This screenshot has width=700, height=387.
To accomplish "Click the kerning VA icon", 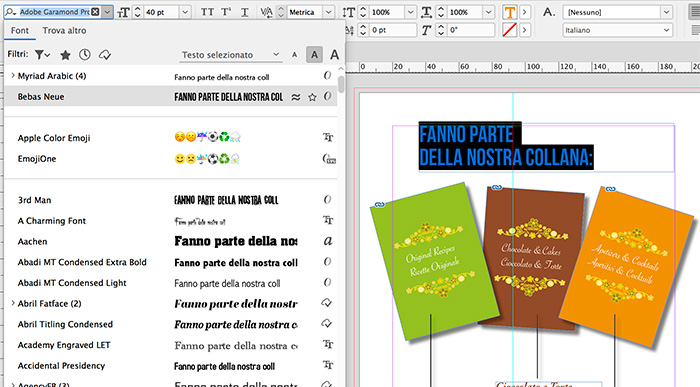I will click(267, 12).
